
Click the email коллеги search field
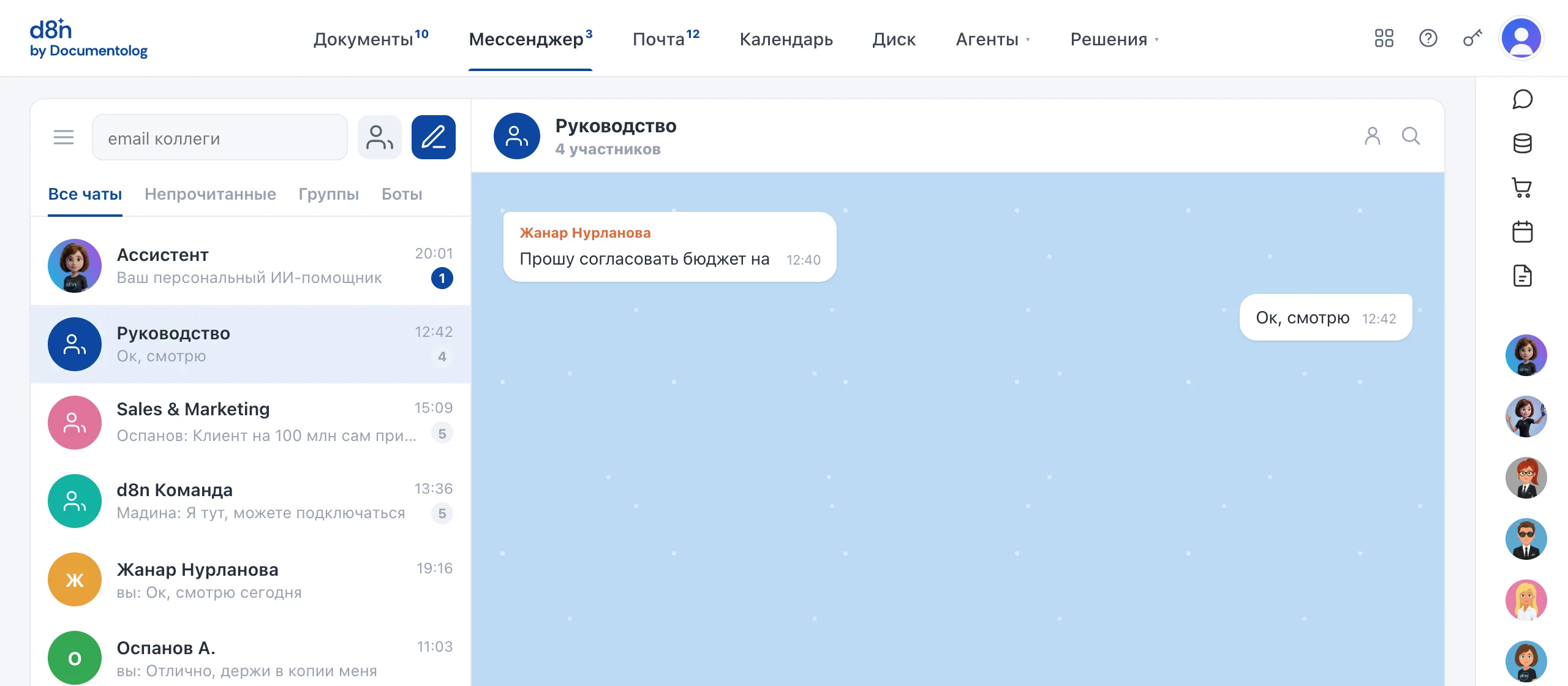click(x=220, y=138)
